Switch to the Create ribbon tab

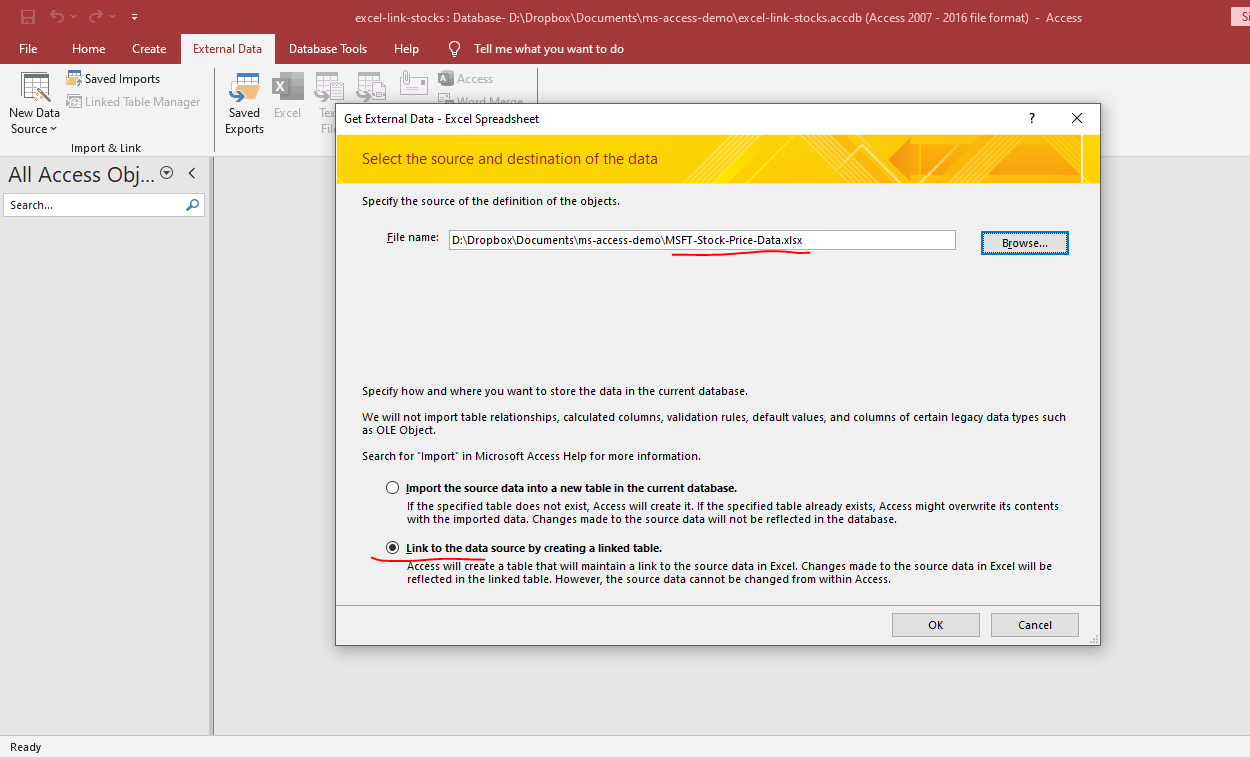149,48
